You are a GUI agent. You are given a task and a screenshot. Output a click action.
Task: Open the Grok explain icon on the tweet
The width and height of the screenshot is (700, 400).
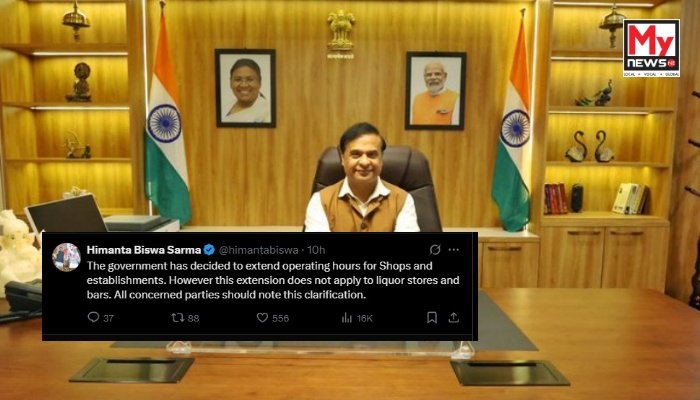[x=435, y=250]
